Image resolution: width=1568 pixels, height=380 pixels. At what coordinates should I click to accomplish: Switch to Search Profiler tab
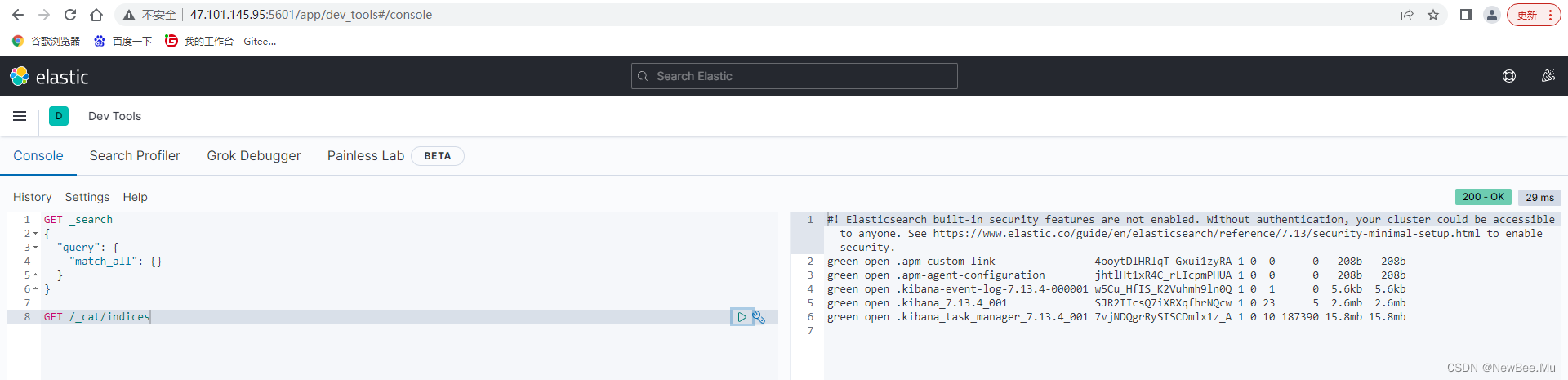(x=135, y=155)
